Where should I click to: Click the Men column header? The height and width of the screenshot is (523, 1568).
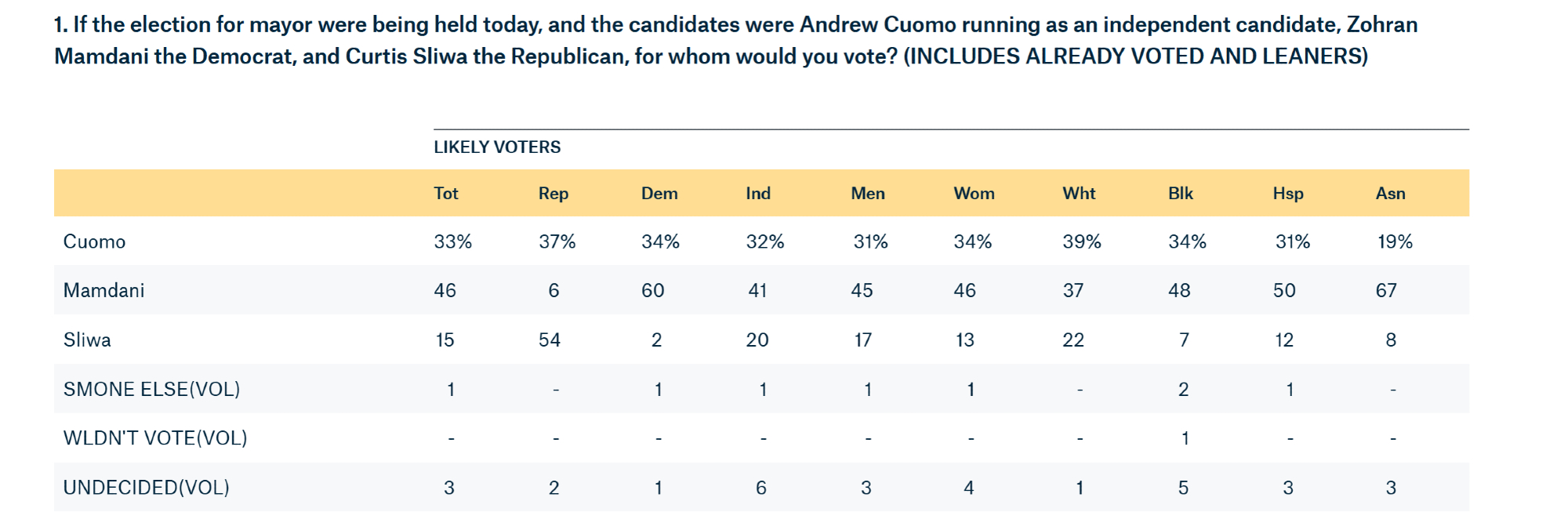(x=868, y=194)
